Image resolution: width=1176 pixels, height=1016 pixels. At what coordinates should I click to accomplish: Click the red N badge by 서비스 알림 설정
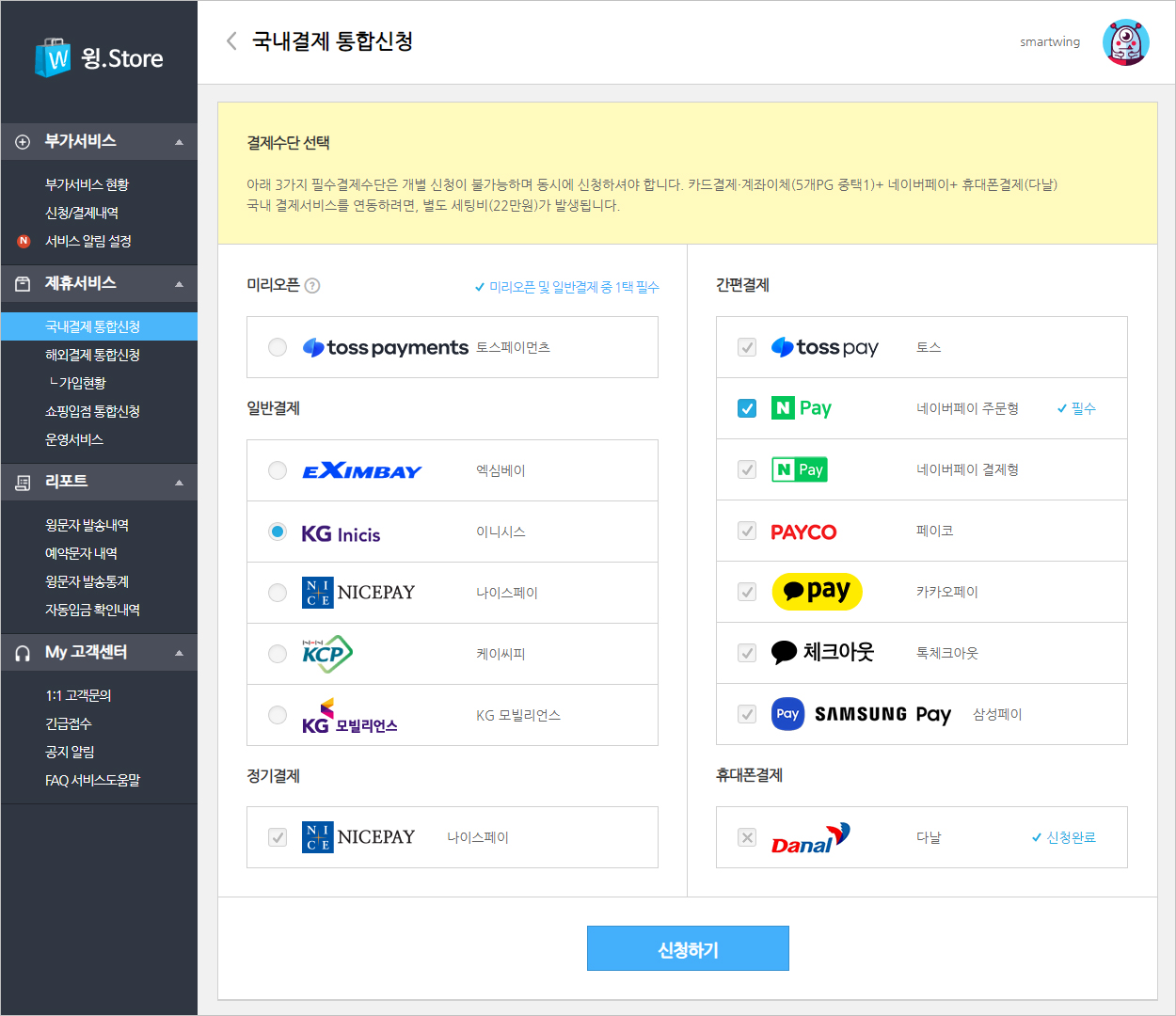24,242
